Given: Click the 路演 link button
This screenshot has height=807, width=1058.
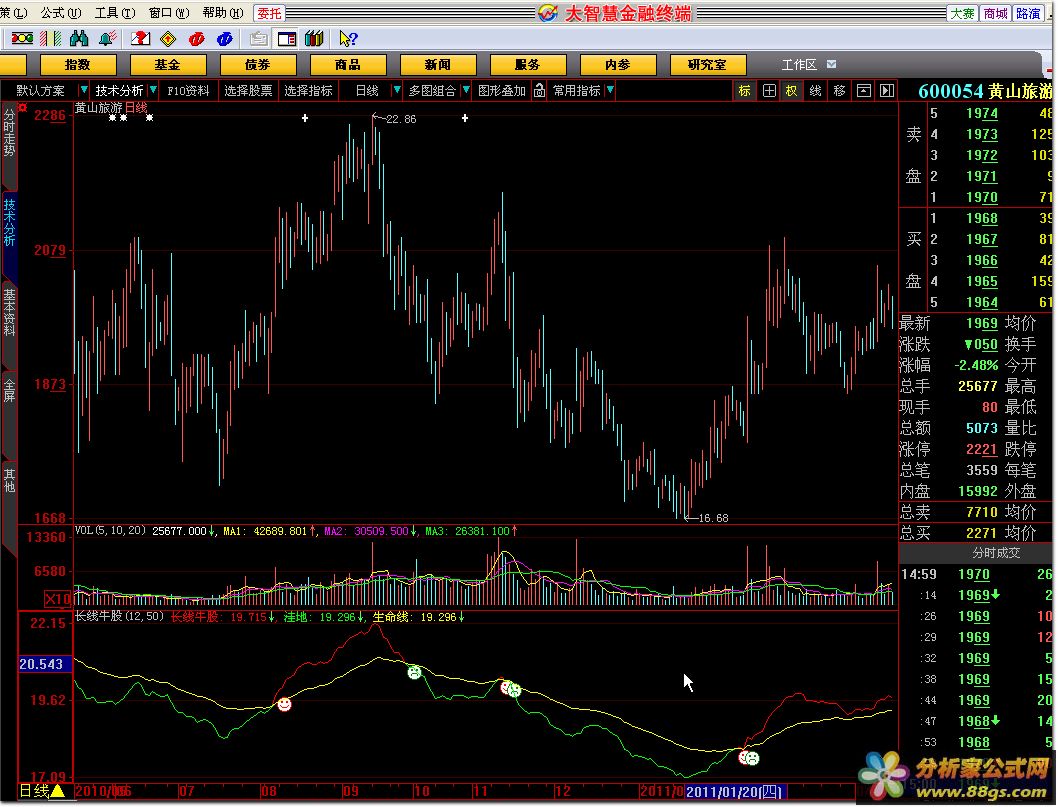Looking at the screenshot, I should [x=1028, y=13].
